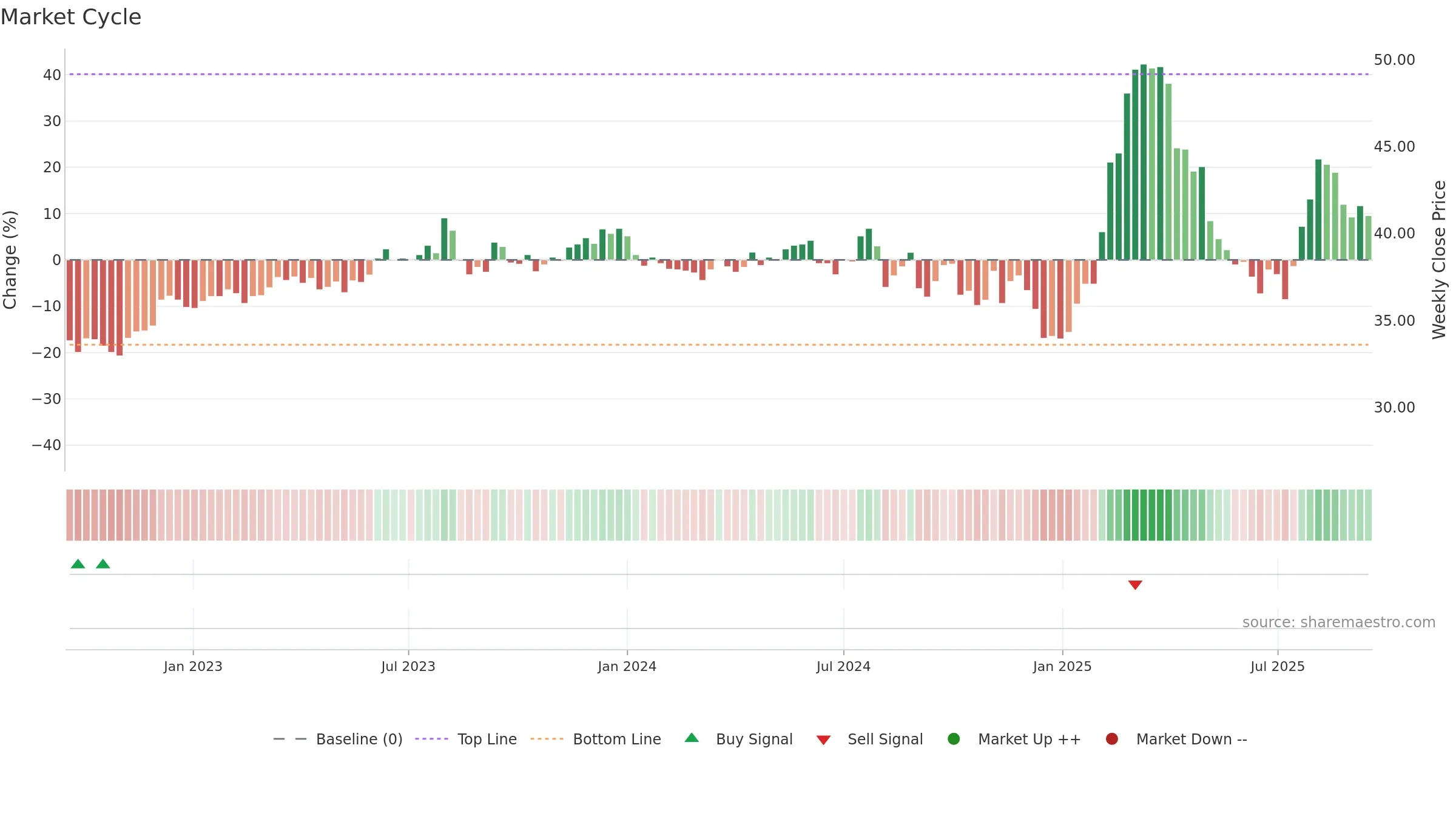Click the Market Cycle chart title
This screenshot has height=819, width=1456.
click(x=71, y=17)
